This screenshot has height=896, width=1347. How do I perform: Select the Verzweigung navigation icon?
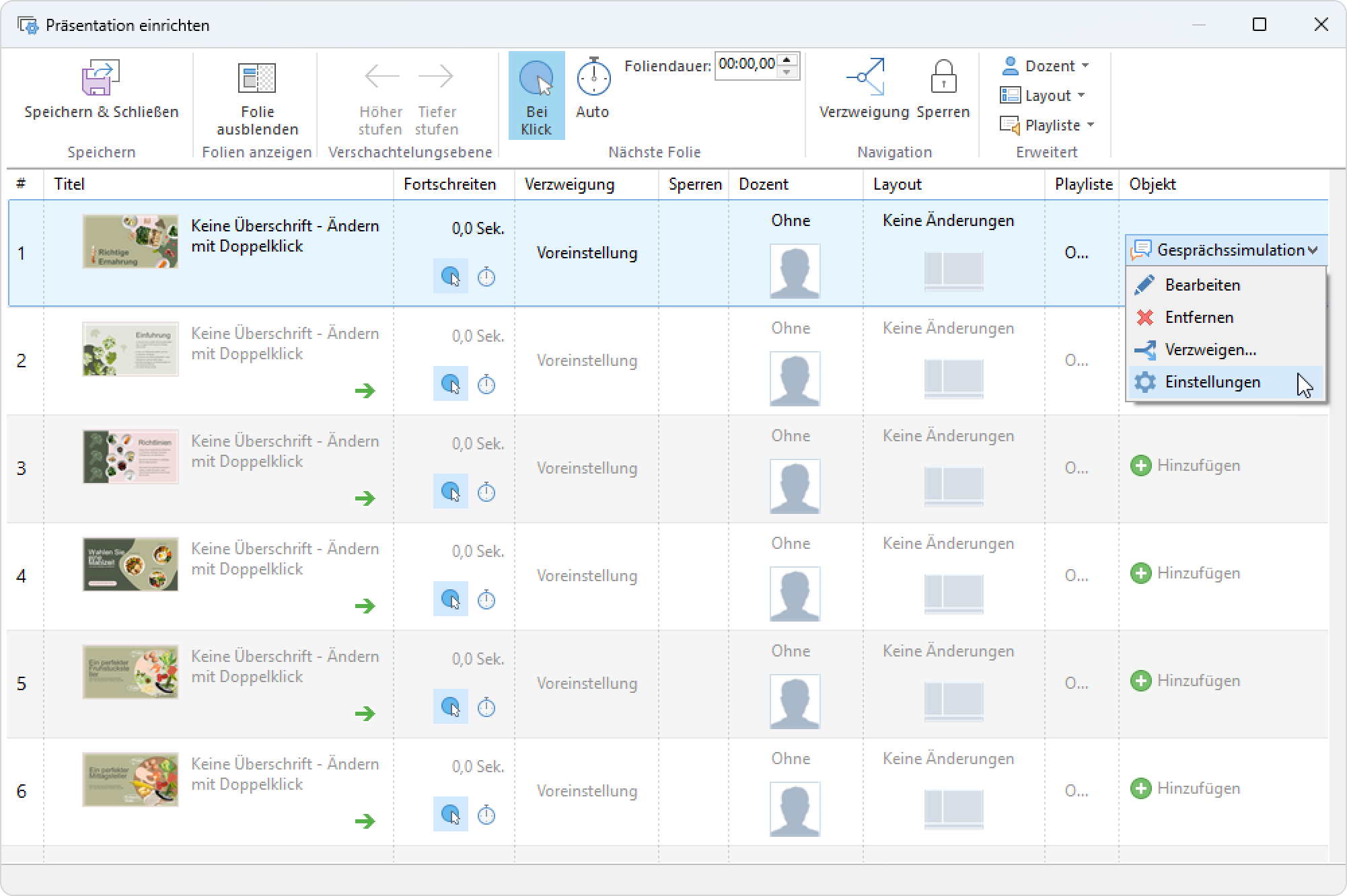(865, 76)
